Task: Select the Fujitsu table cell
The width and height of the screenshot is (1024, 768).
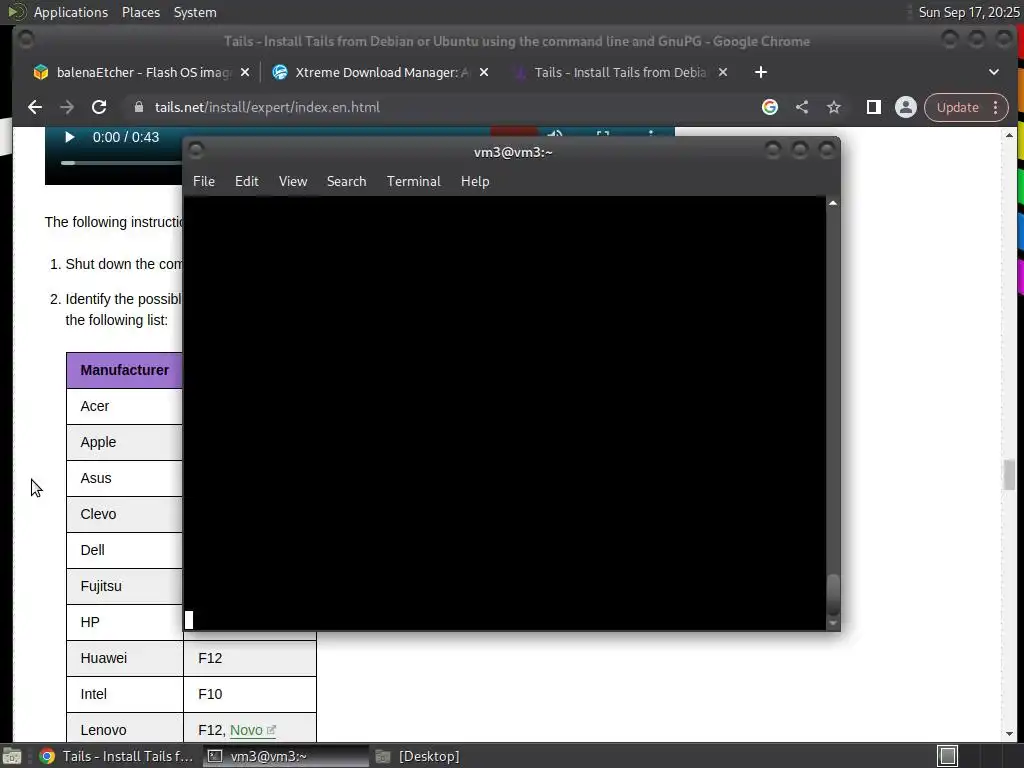Action: pos(125,586)
